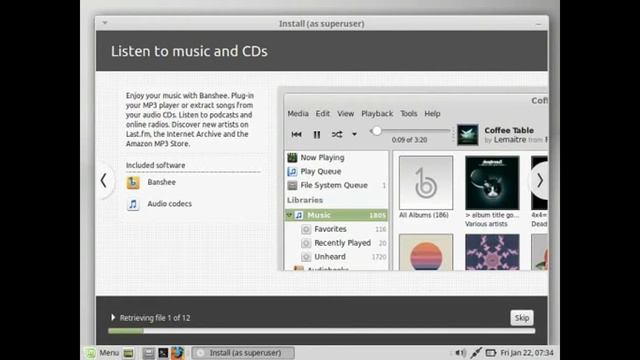640x360 pixels.
Task: Open the Edit menu in Banshee
Action: click(x=322, y=113)
